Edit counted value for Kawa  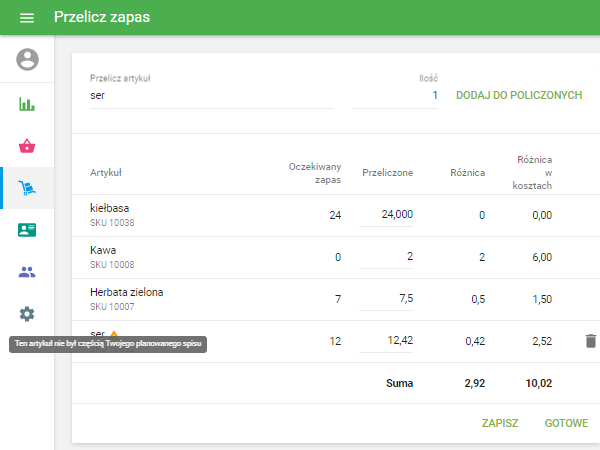(387, 257)
